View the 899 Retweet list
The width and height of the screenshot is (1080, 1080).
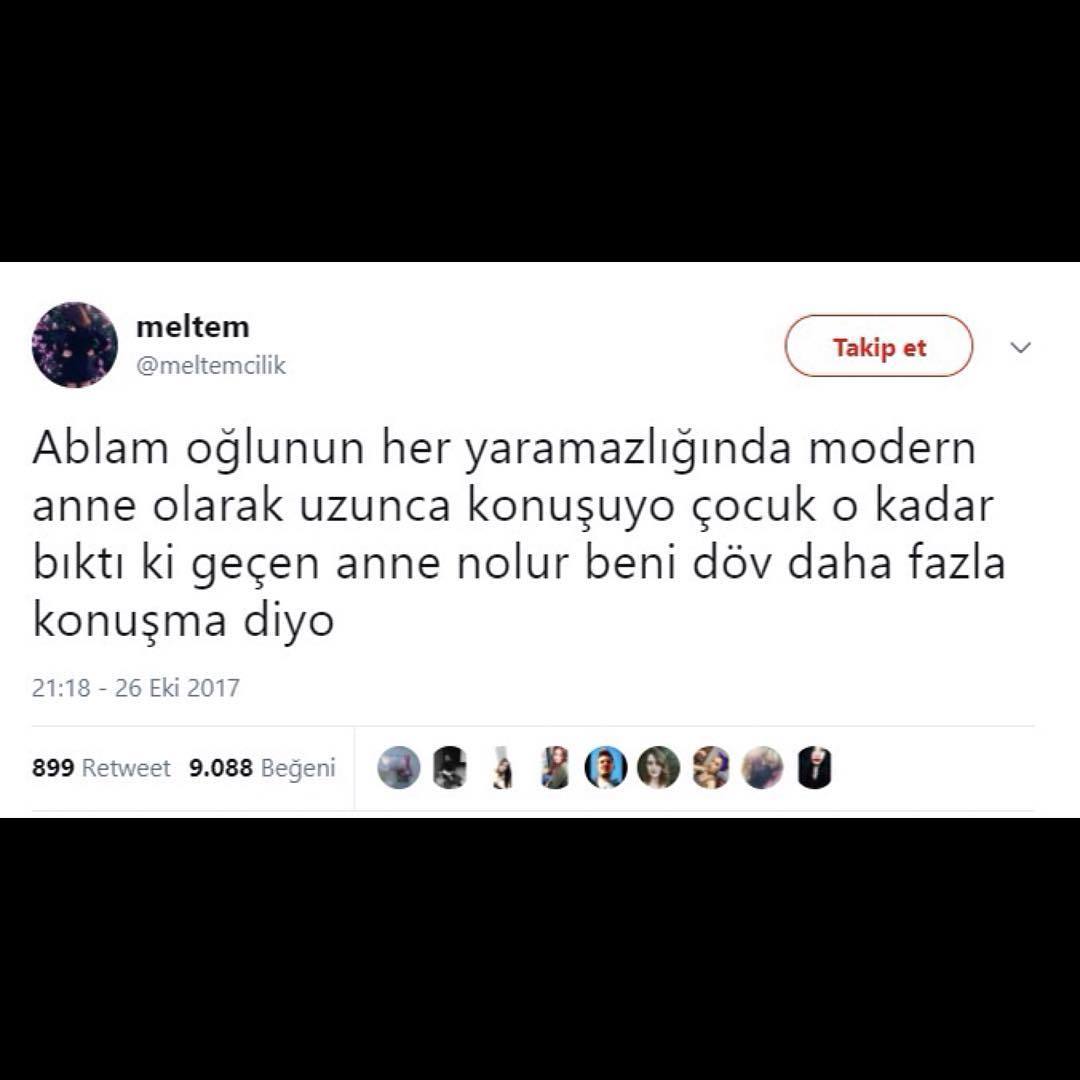[x=101, y=768]
